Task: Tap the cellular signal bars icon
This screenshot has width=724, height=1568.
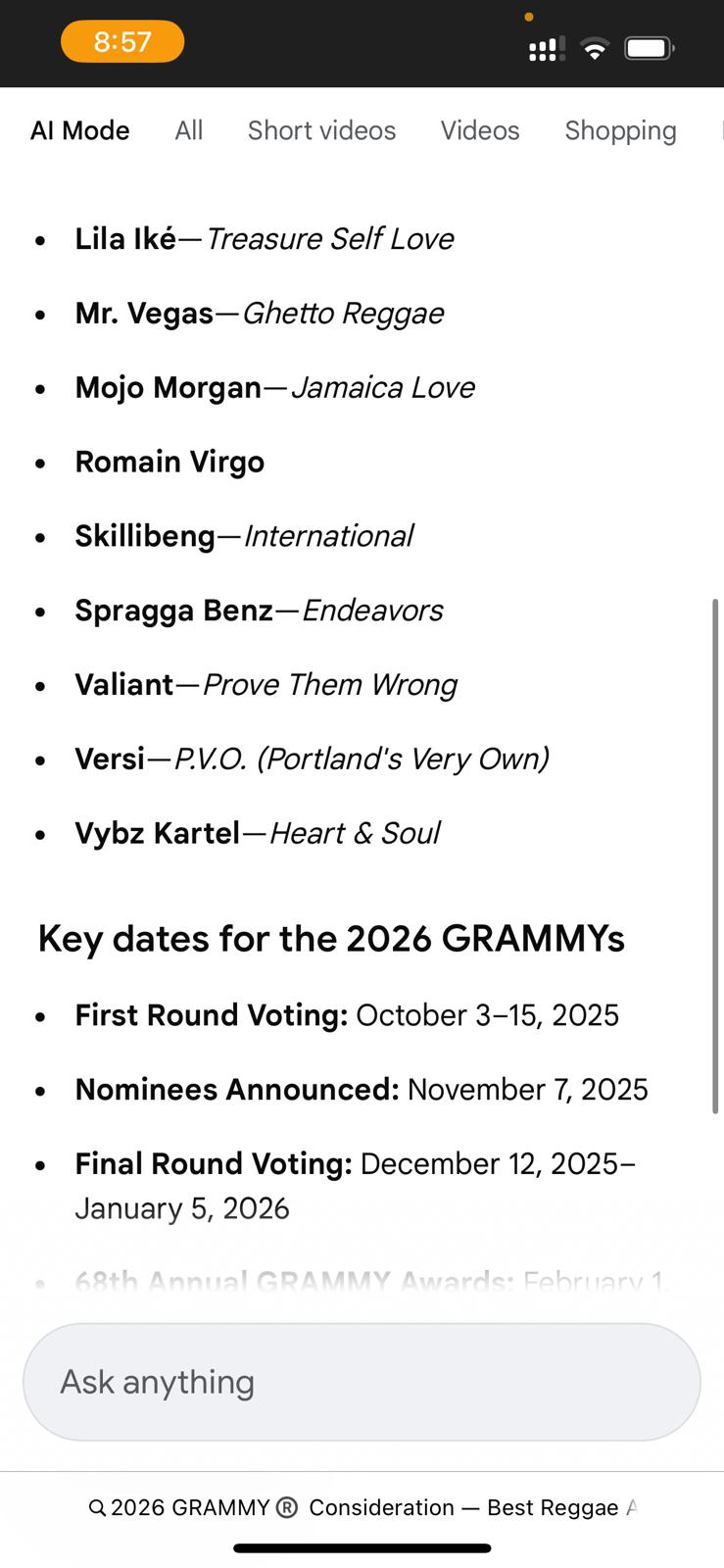Action: (x=546, y=49)
